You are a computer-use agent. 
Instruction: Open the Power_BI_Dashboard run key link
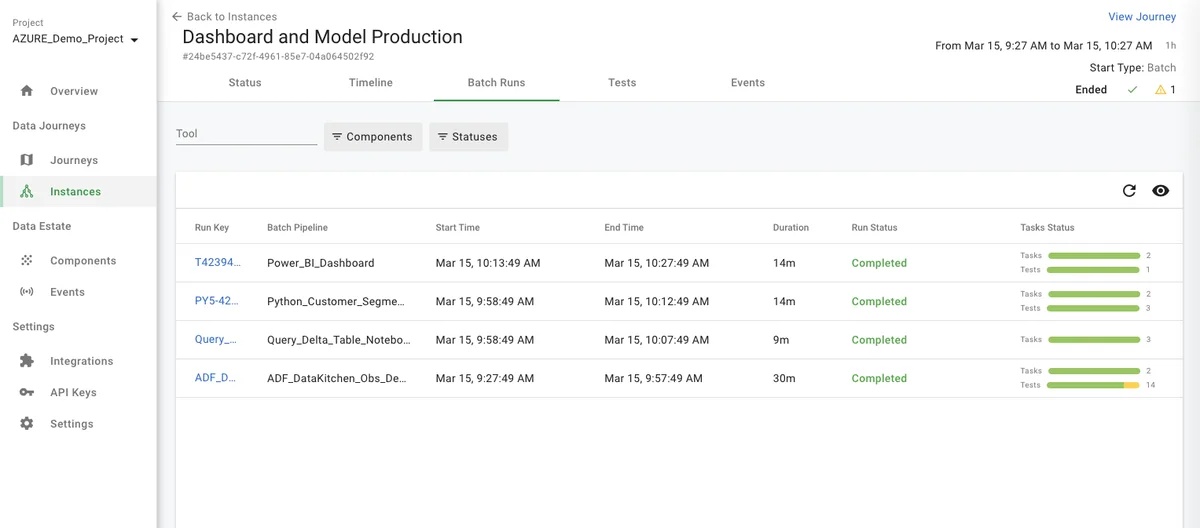[x=217, y=263]
